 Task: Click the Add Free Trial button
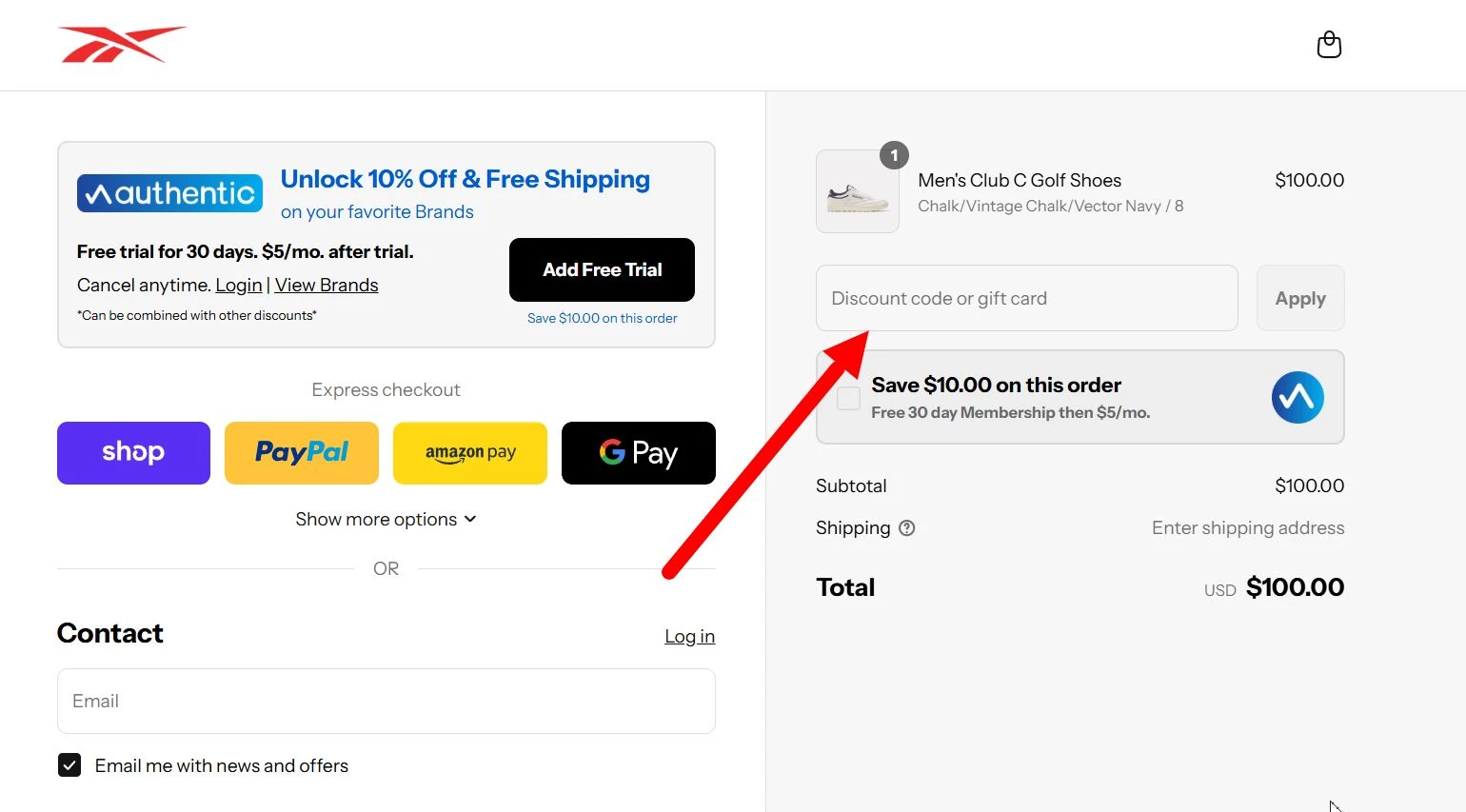pyautogui.click(x=602, y=269)
